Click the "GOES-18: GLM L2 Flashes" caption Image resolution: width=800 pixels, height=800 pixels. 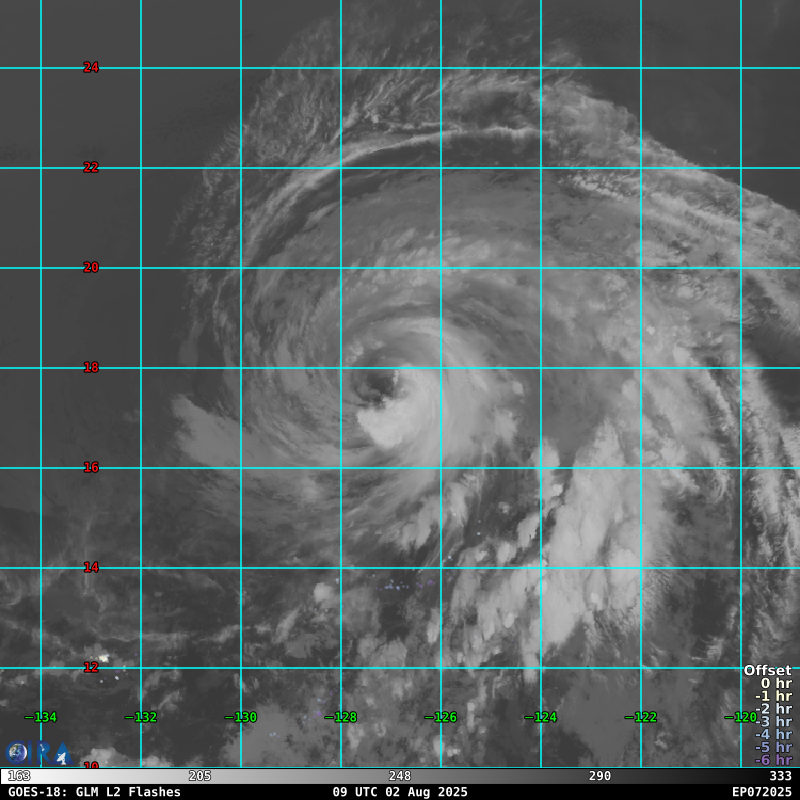point(94,792)
